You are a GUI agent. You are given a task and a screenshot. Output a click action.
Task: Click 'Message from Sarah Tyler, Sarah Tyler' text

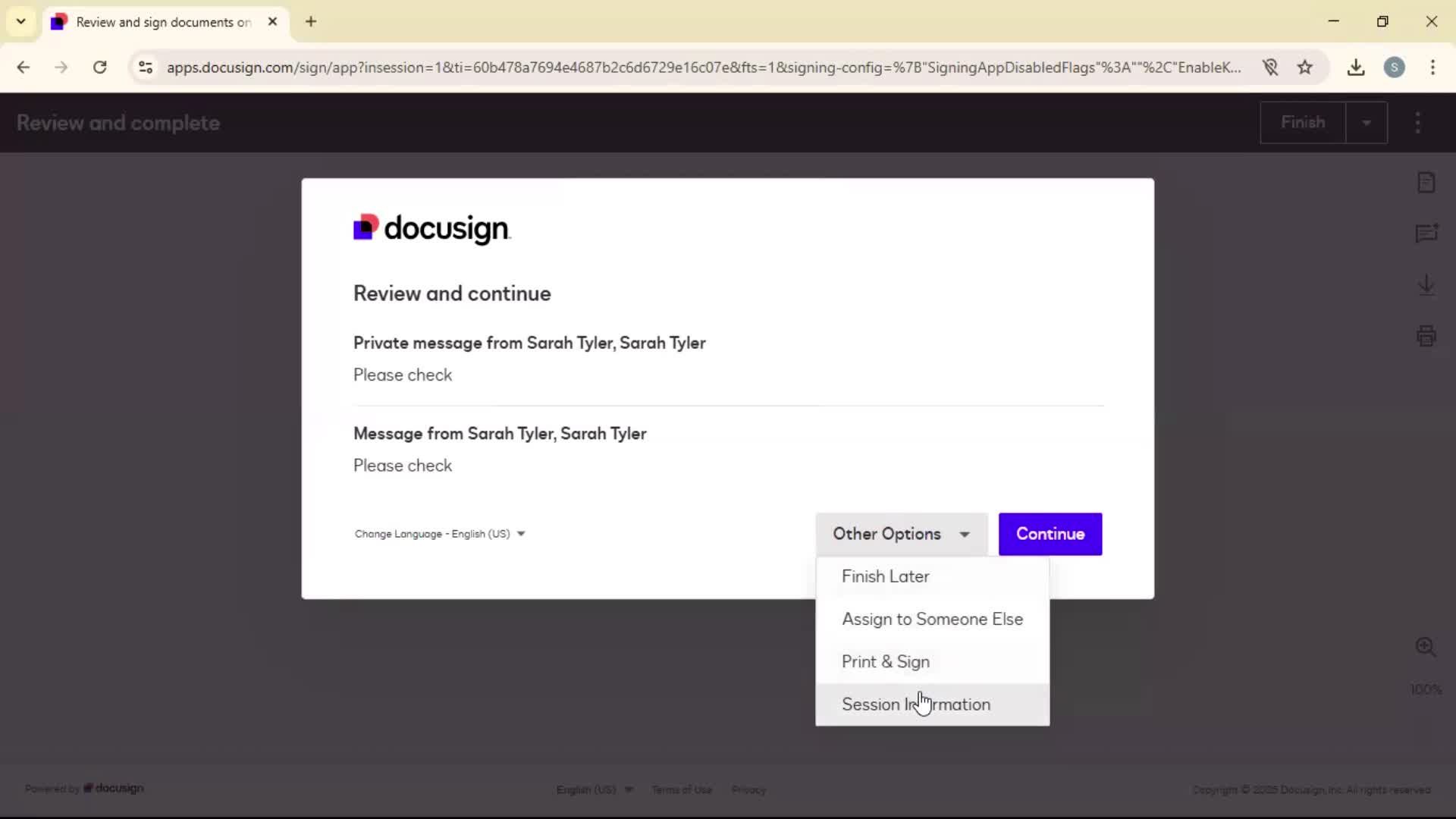[500, 434]
